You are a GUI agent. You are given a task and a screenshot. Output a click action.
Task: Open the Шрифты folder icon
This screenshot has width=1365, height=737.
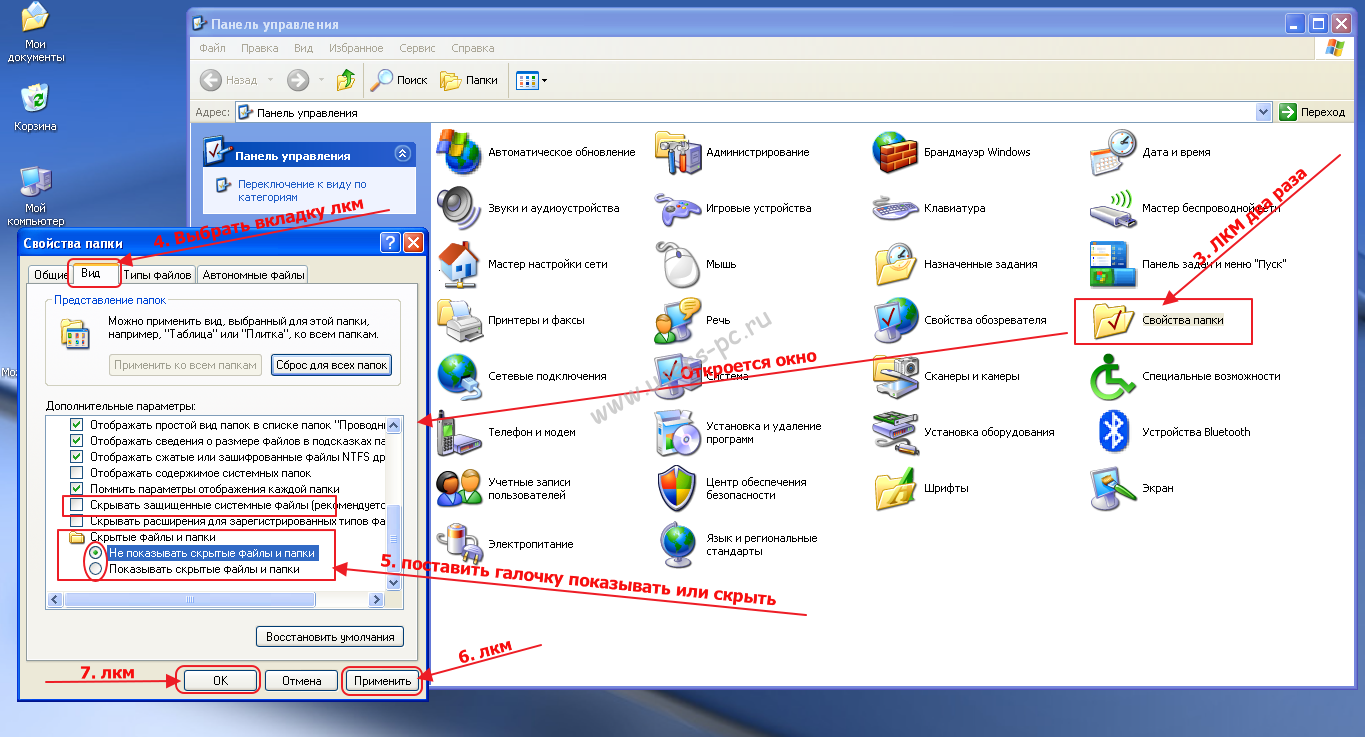click(895, 489)
